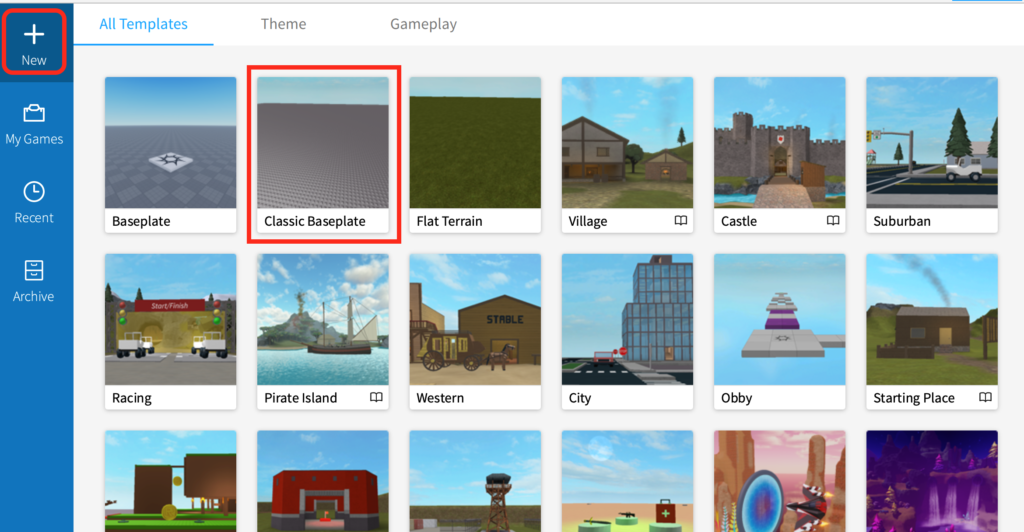Click the City label text
Screen dimensions: 1024x532
click(x=579, y=398)
